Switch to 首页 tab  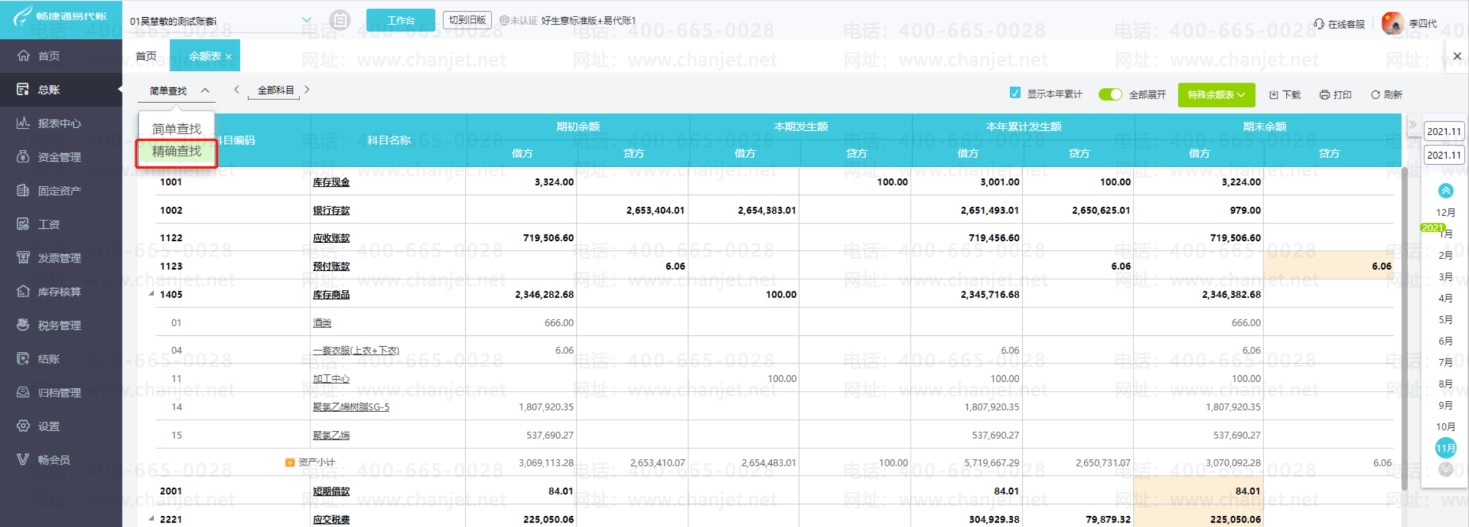point(146,56)
